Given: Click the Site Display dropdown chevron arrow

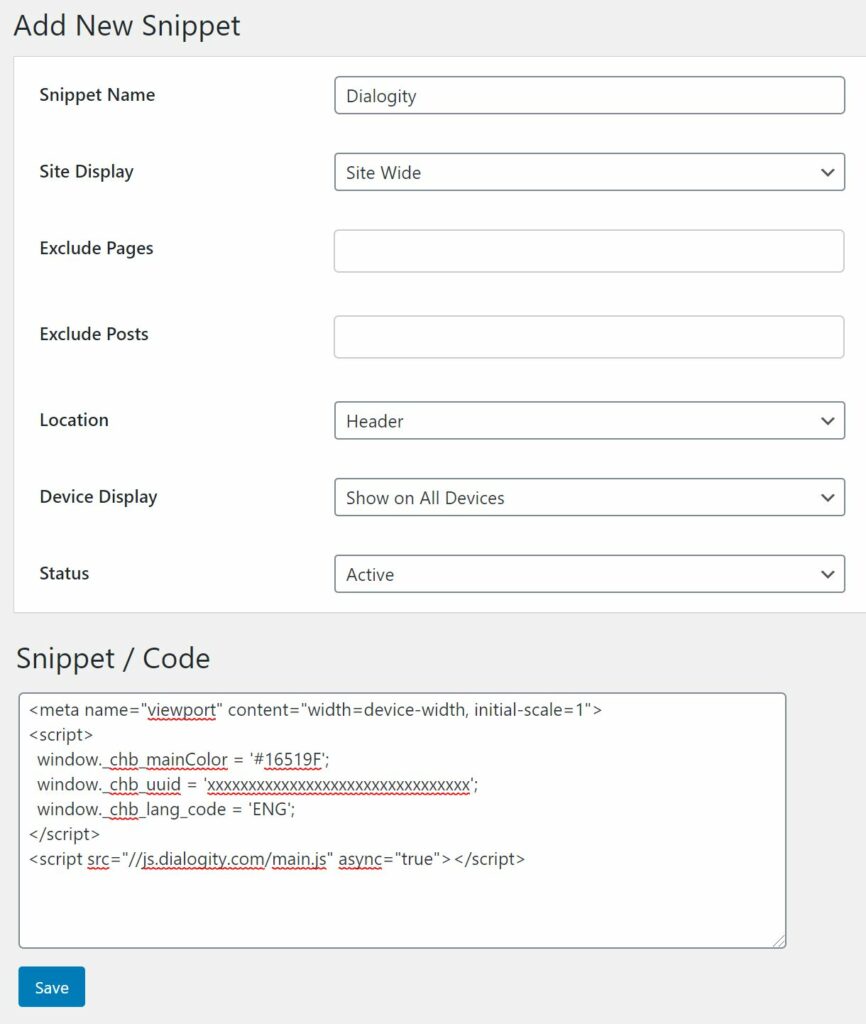Looking at the screenshot, I should (x=827, y=172).
